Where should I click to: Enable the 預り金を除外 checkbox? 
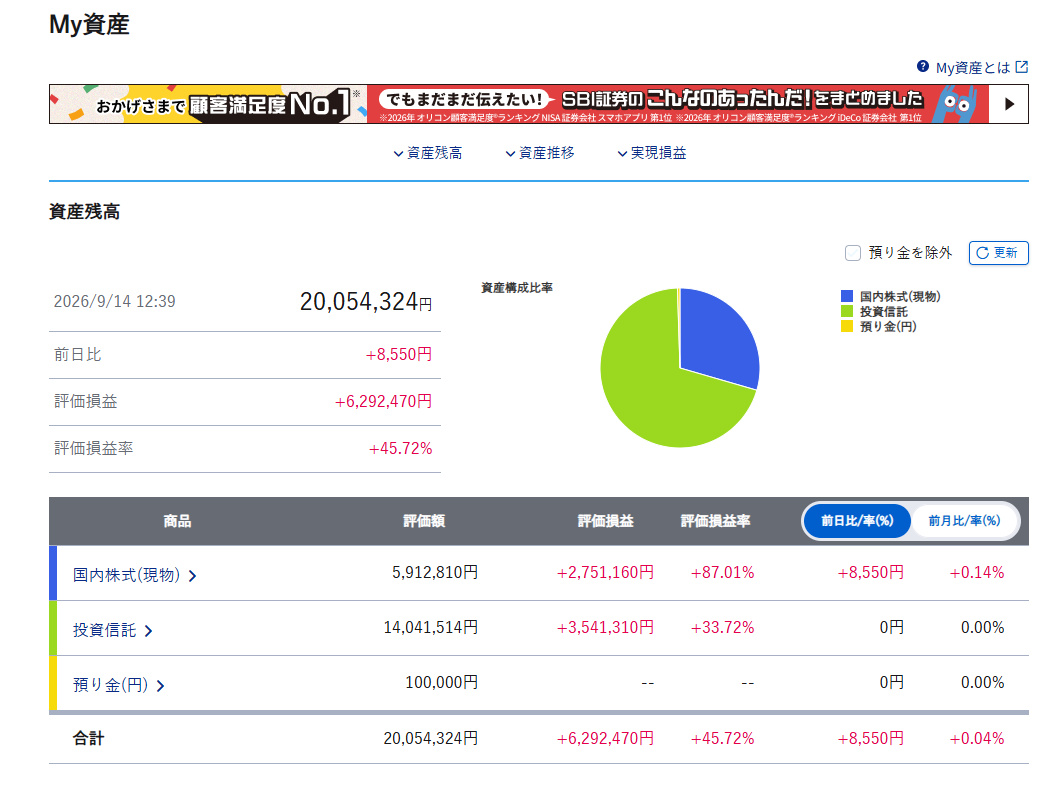(853, 253)
